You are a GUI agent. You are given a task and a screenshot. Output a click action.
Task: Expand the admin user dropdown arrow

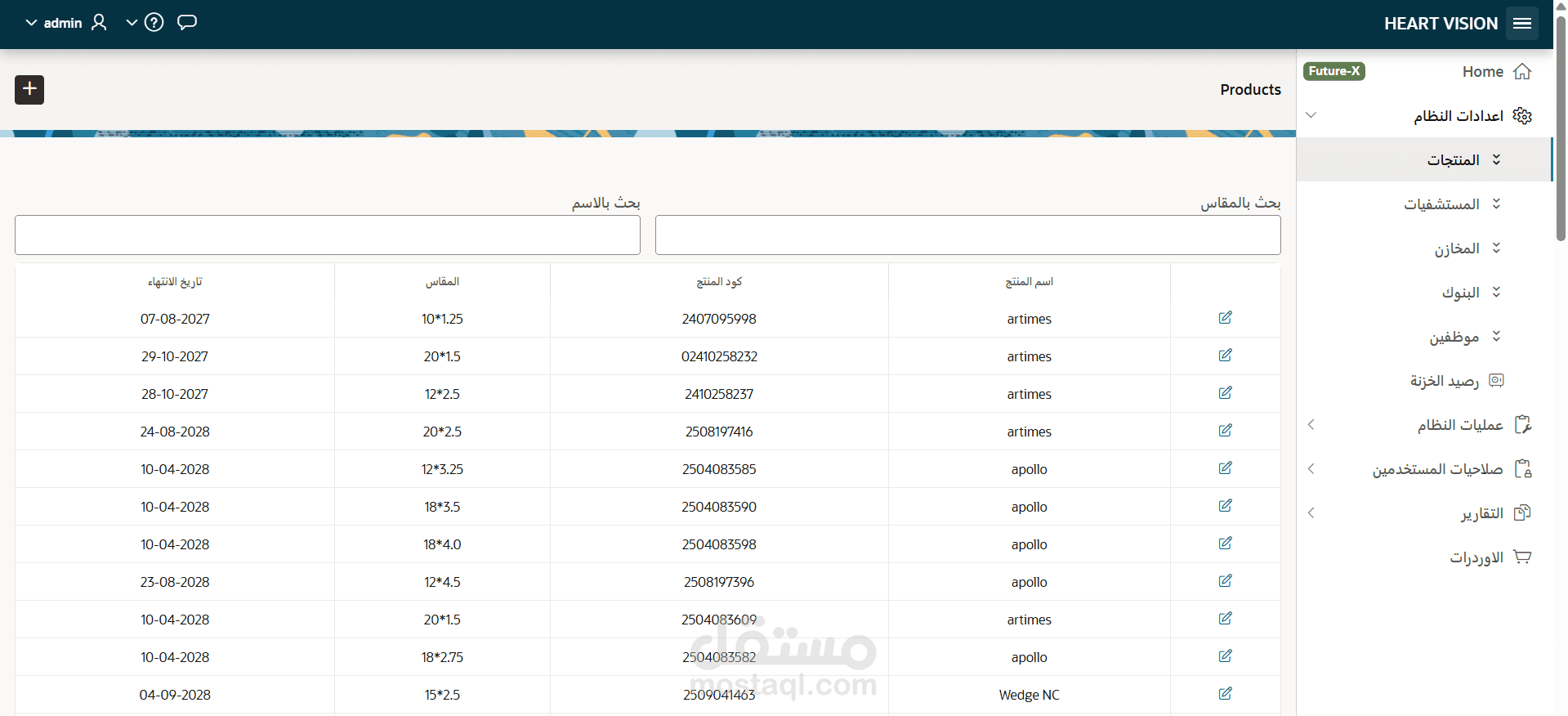tap(32, 23)
